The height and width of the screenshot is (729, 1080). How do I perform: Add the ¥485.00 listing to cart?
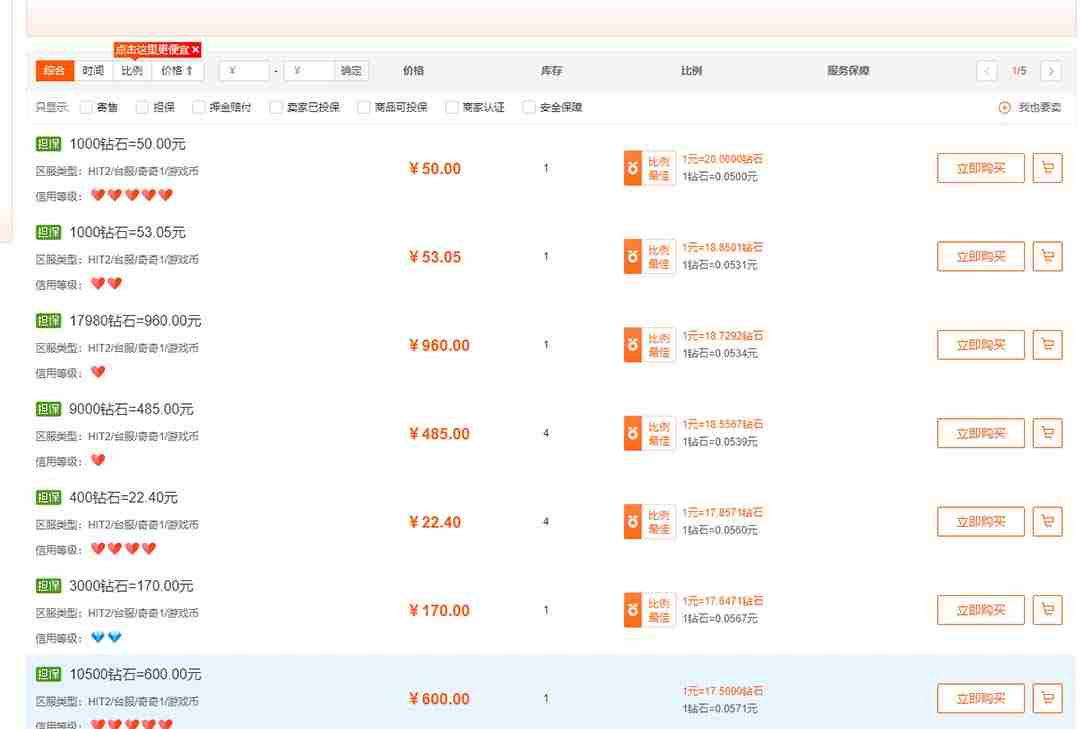[x=1047, y=433]
